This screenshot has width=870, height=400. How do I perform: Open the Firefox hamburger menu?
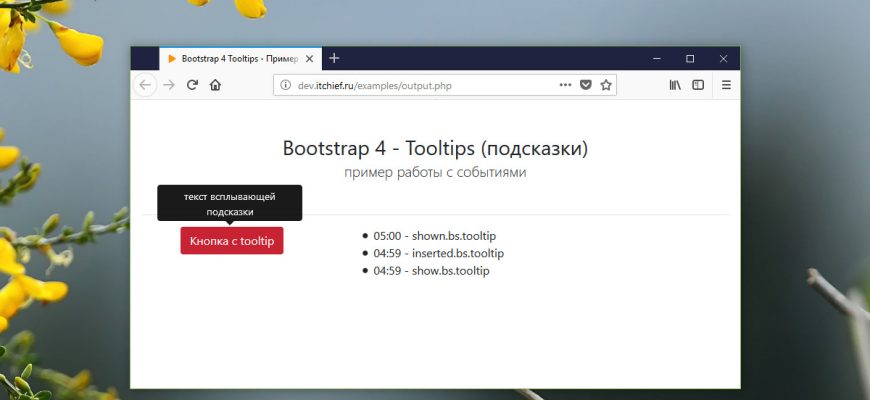tap(726, 85)
